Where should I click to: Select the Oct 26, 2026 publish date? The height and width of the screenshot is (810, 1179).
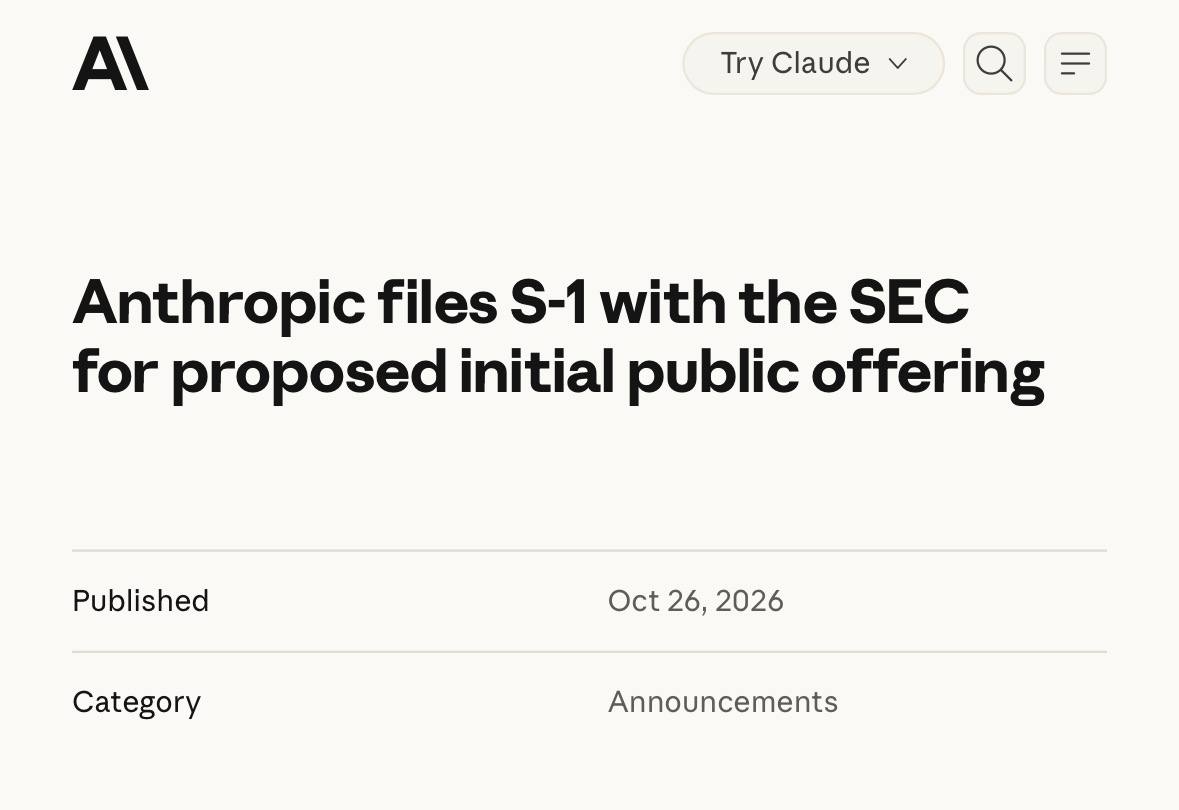(x=696, y=601)
